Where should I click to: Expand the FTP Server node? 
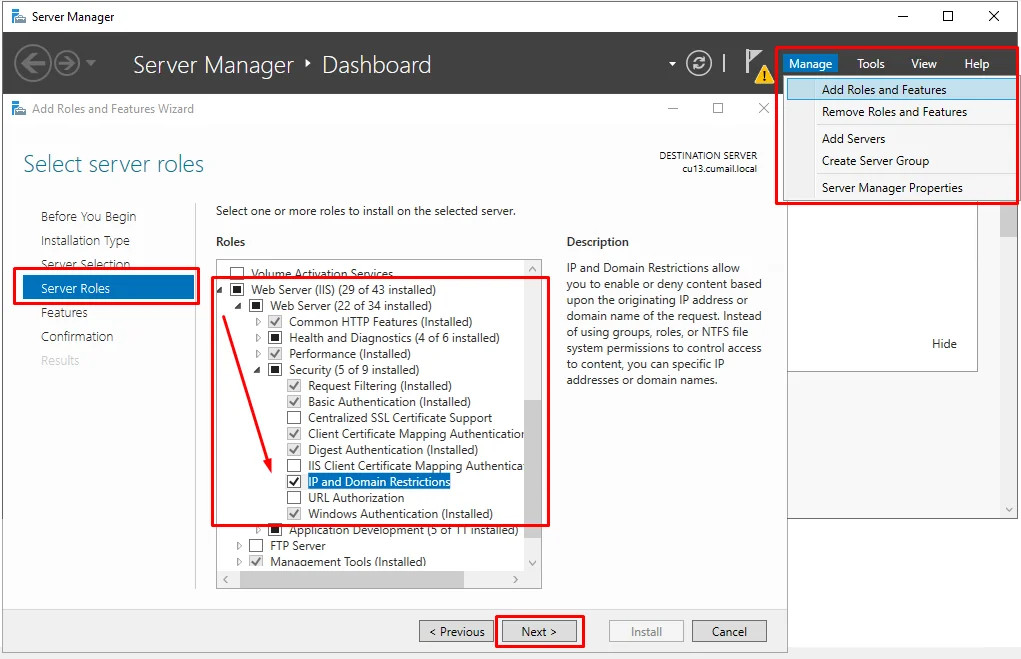click(x=239, y=546)
